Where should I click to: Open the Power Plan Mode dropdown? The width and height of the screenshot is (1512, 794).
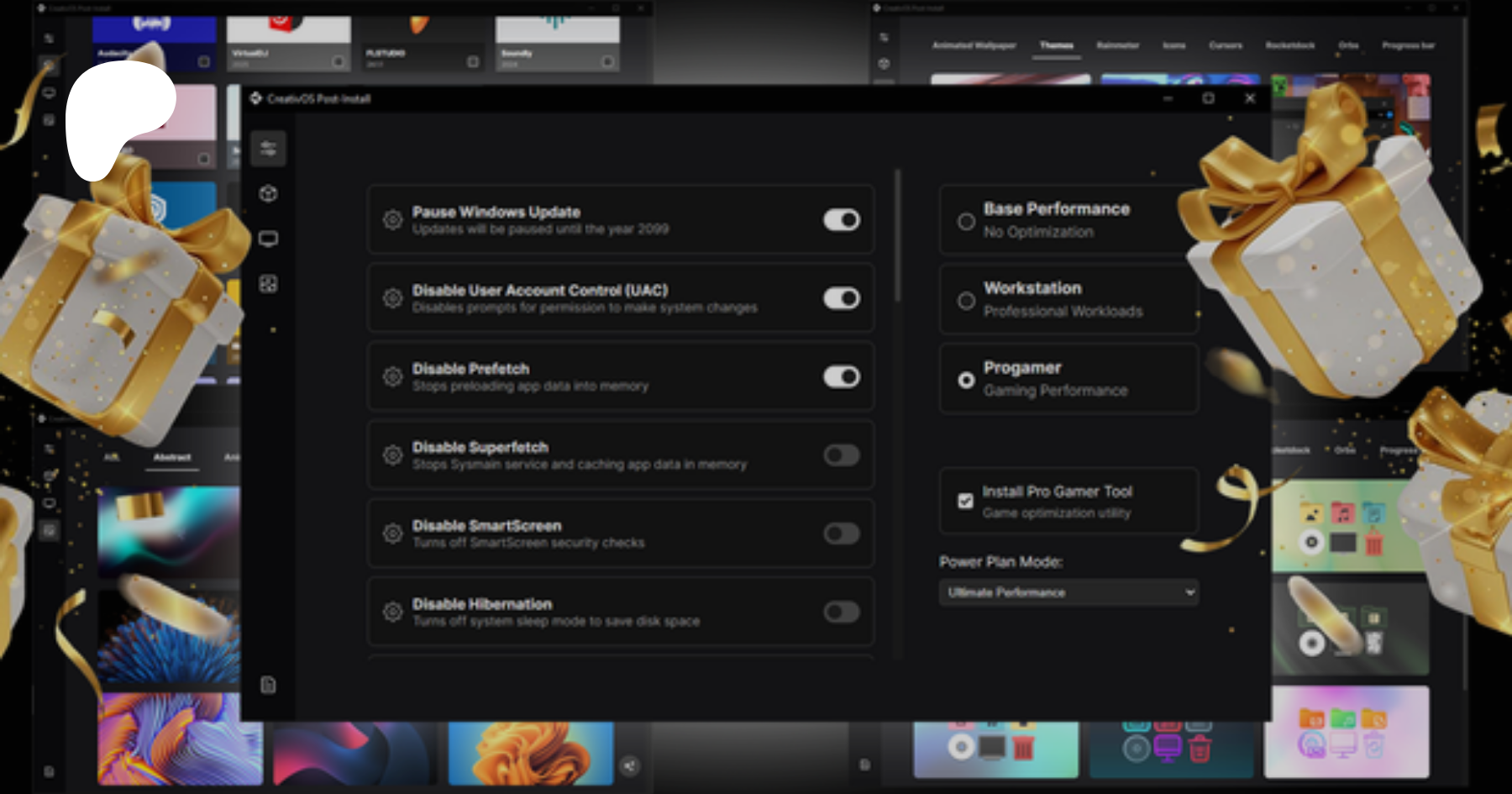tap(1068, 592)
